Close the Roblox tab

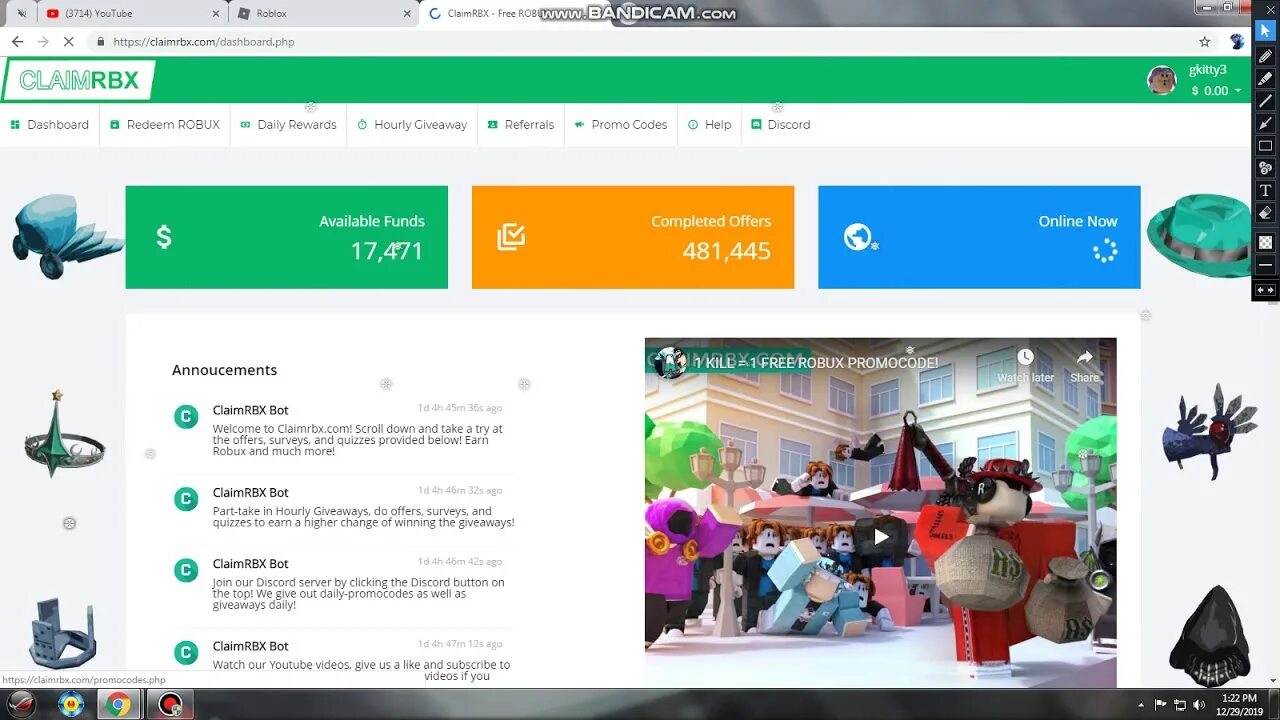[407, 14]
